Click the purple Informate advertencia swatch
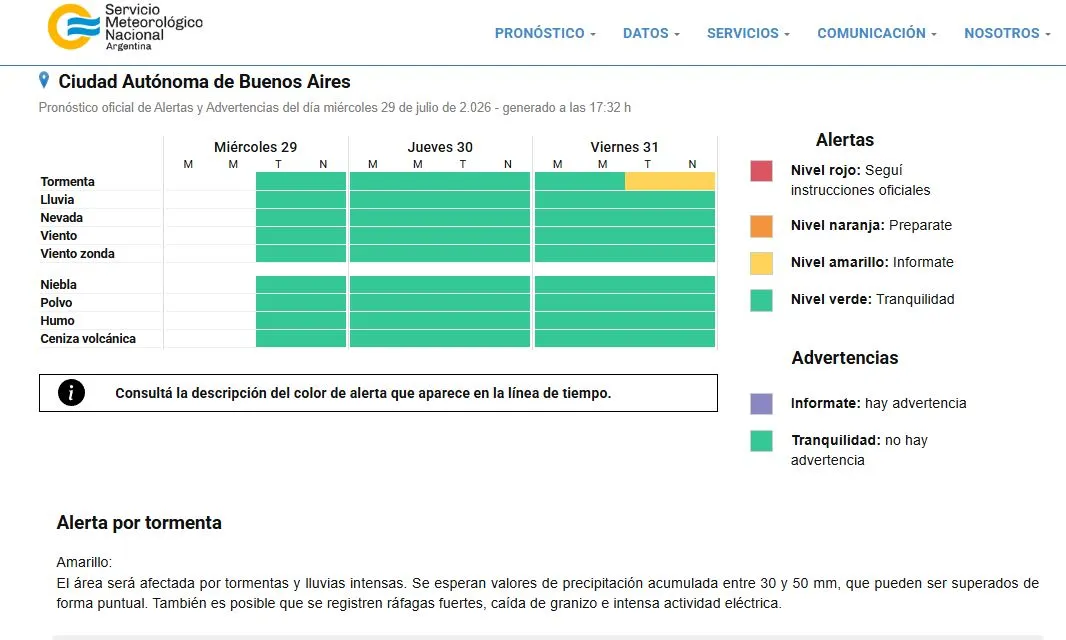The height and width of the screenshot is (640, 1066). 761,403
